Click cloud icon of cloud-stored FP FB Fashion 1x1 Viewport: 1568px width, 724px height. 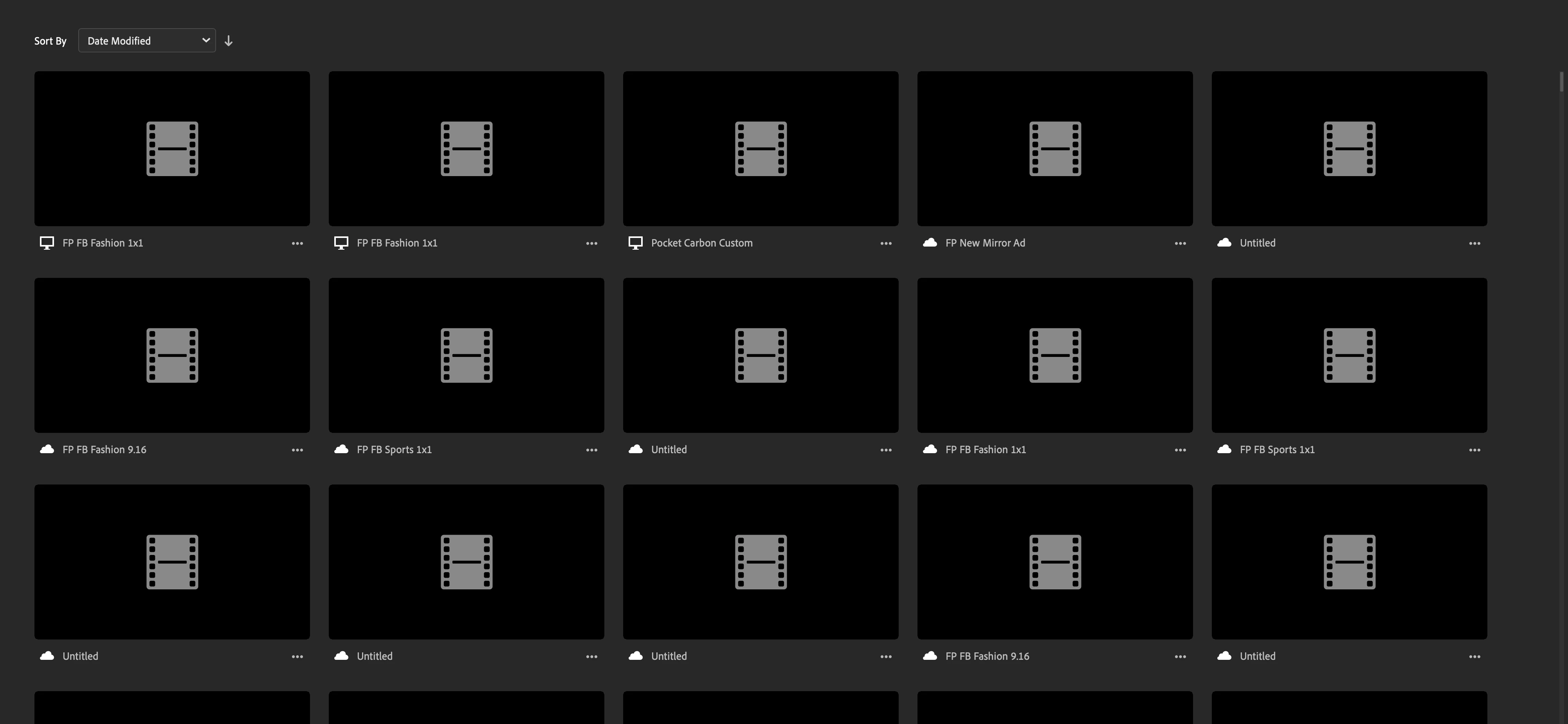coord(930,449)
